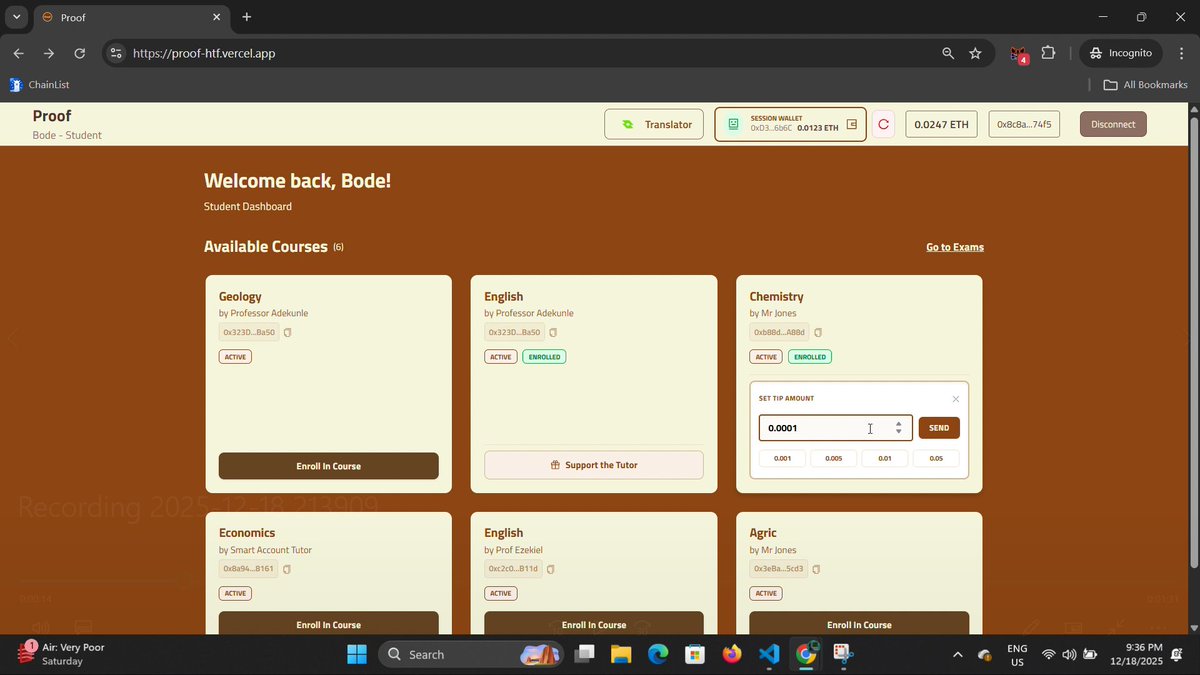Screen dimensions: 1200x675
Task: Click the Incognito profile button
Action: (1120, 53)
